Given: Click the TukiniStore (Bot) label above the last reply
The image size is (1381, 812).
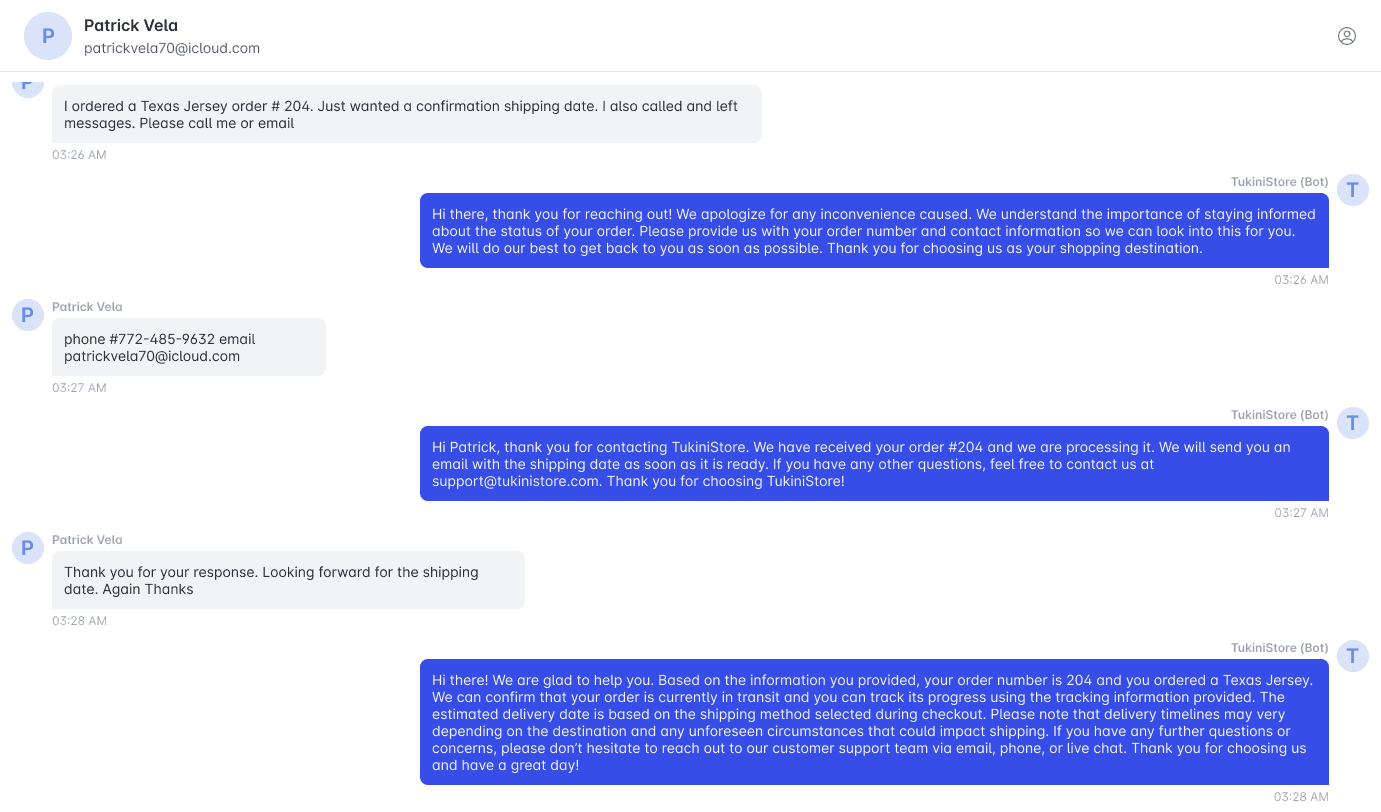Looking at the screenshot, I should [1280, 648].
